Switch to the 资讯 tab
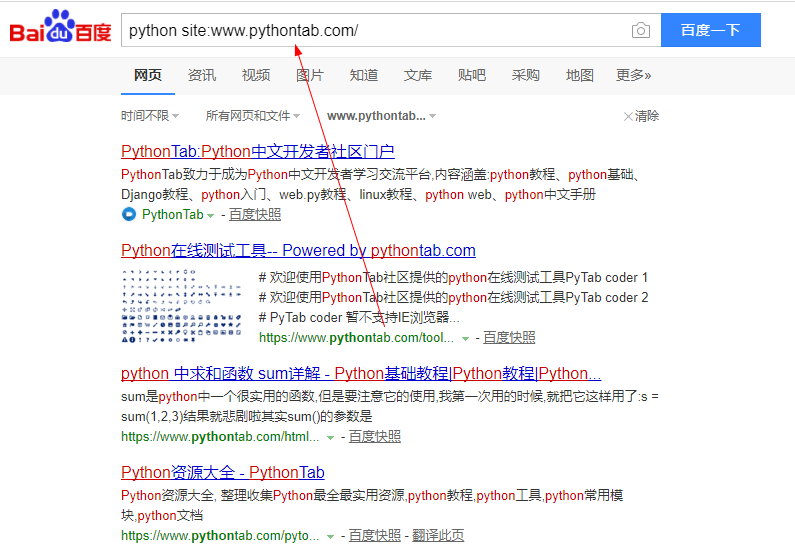 coord(202,76)
